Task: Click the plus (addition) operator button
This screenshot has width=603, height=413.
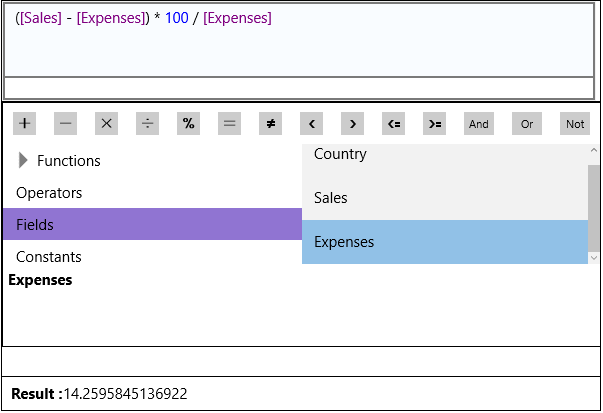Action: tap(25, 124)
